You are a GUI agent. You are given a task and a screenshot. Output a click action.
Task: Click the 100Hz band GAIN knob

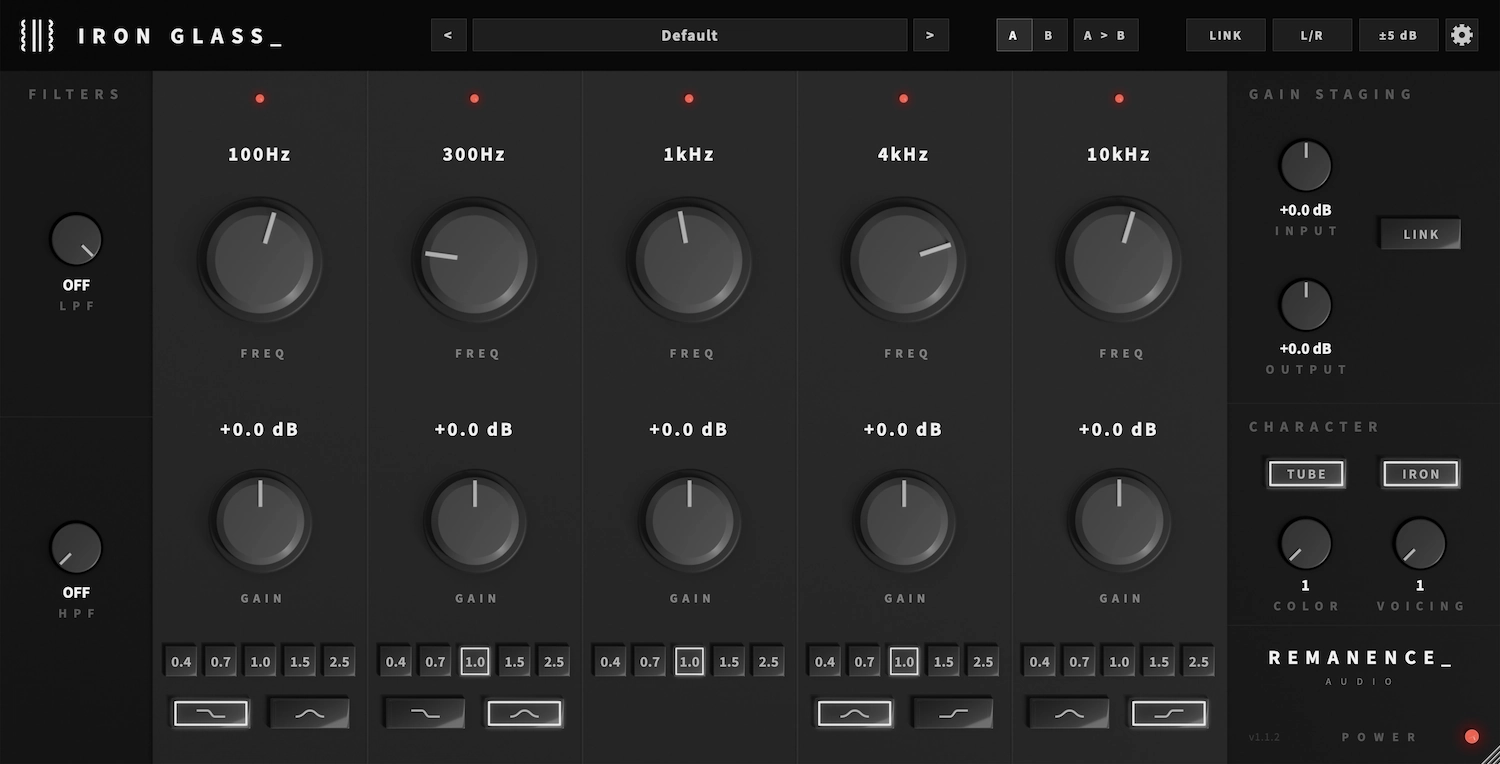pyautogui.click(x=260, y=522)
